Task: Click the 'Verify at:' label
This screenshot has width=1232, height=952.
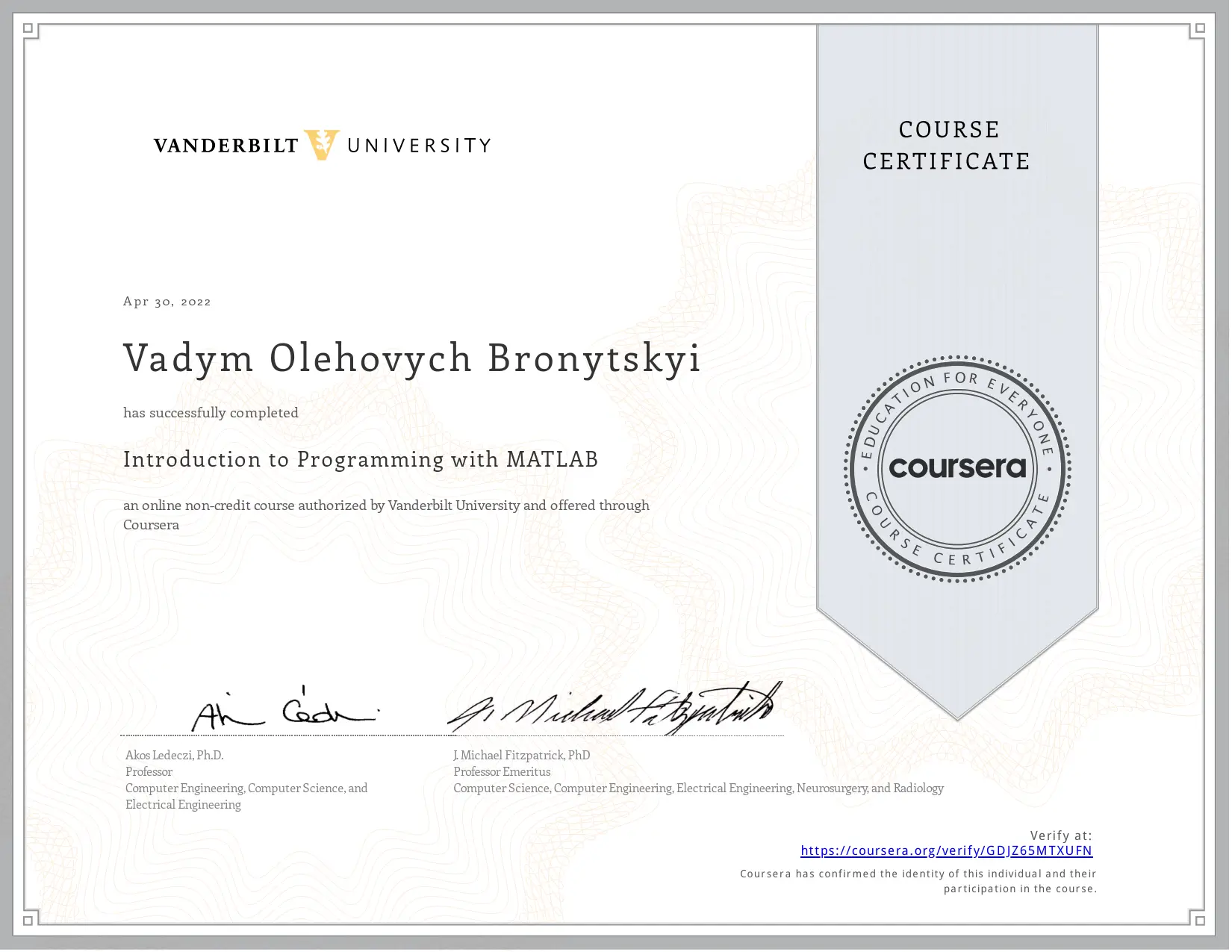Action: (1060, 836)
